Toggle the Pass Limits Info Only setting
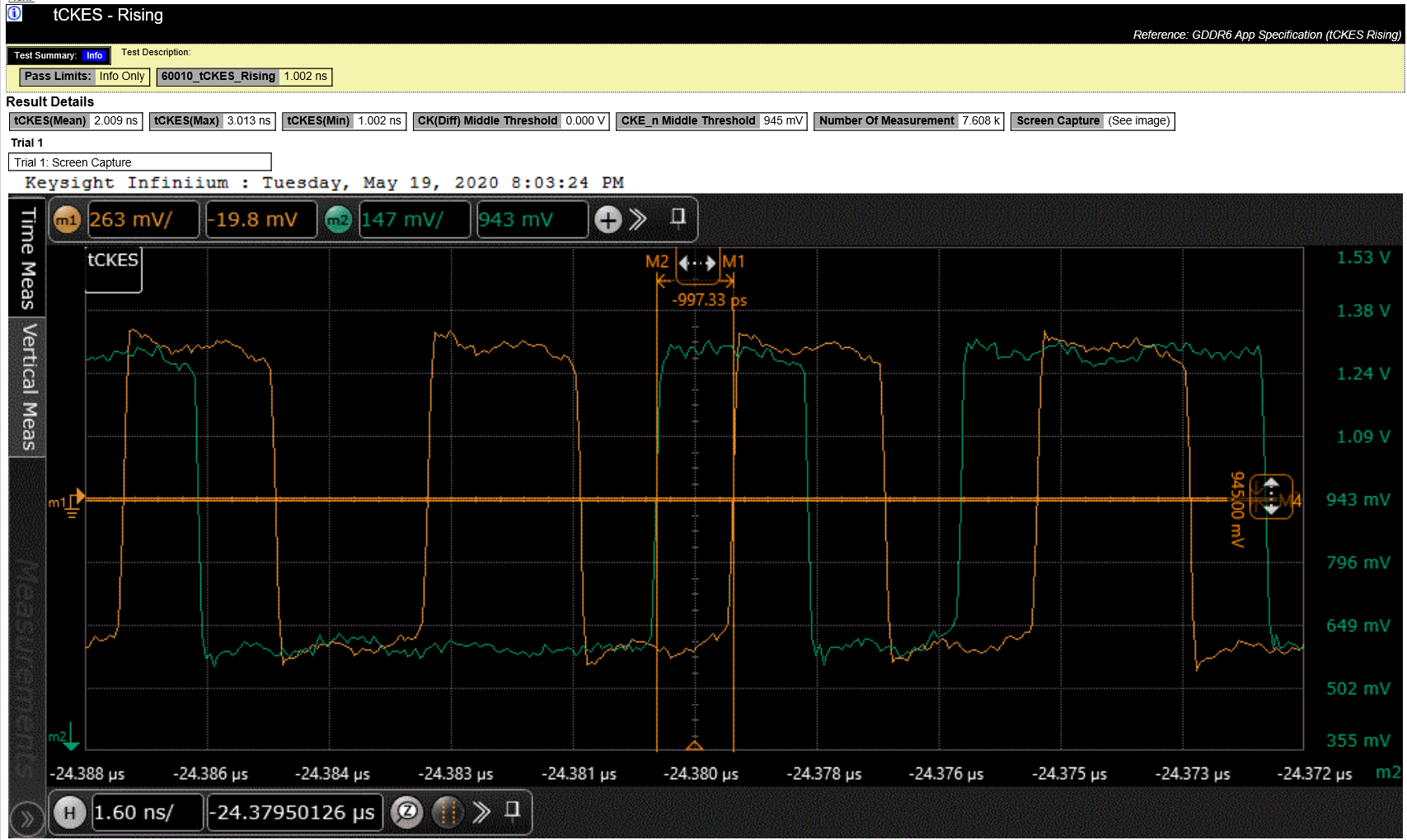The image size is (1407, 840). 121,76
